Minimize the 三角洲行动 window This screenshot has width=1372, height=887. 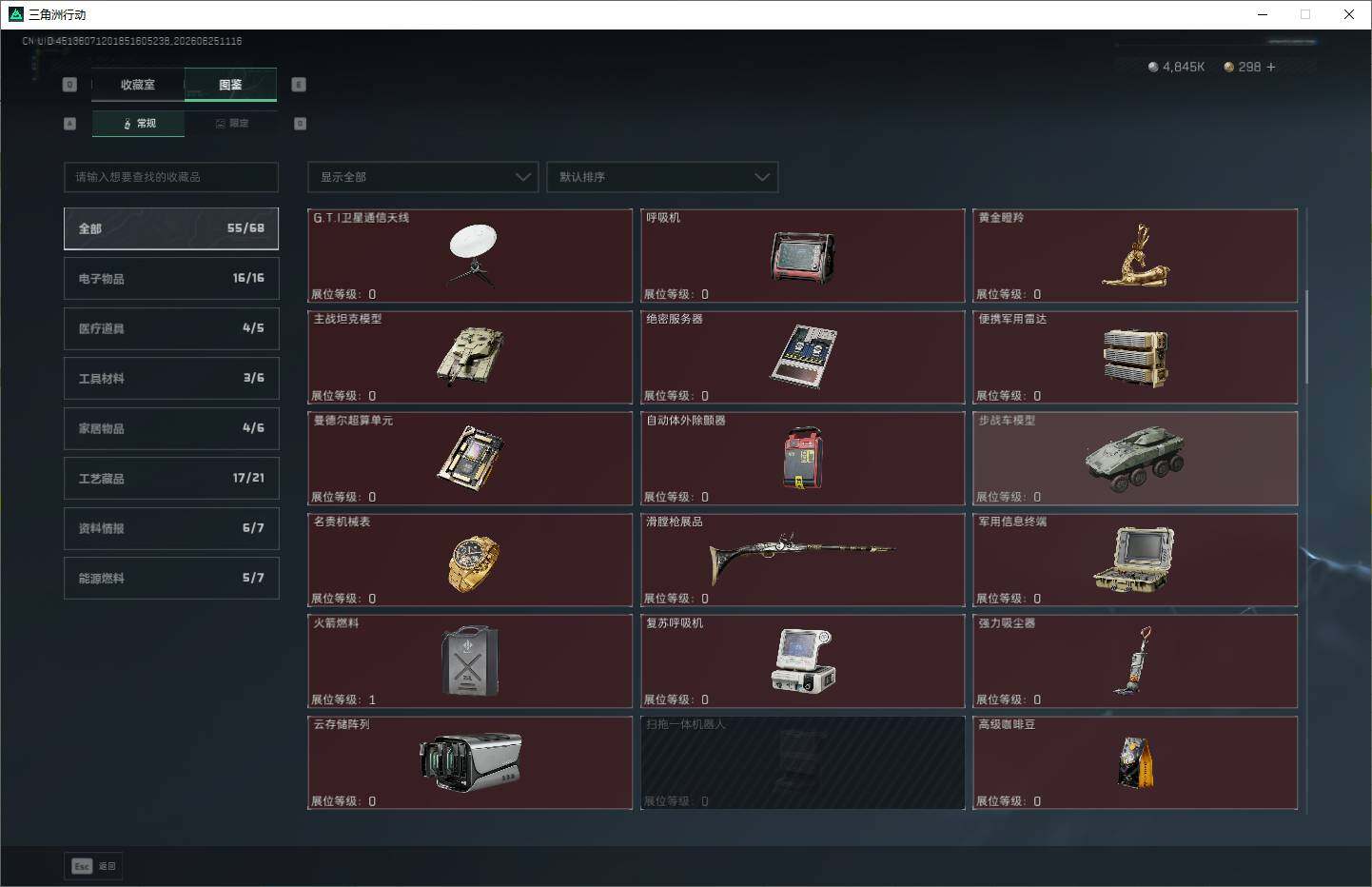coord(1263,14)
